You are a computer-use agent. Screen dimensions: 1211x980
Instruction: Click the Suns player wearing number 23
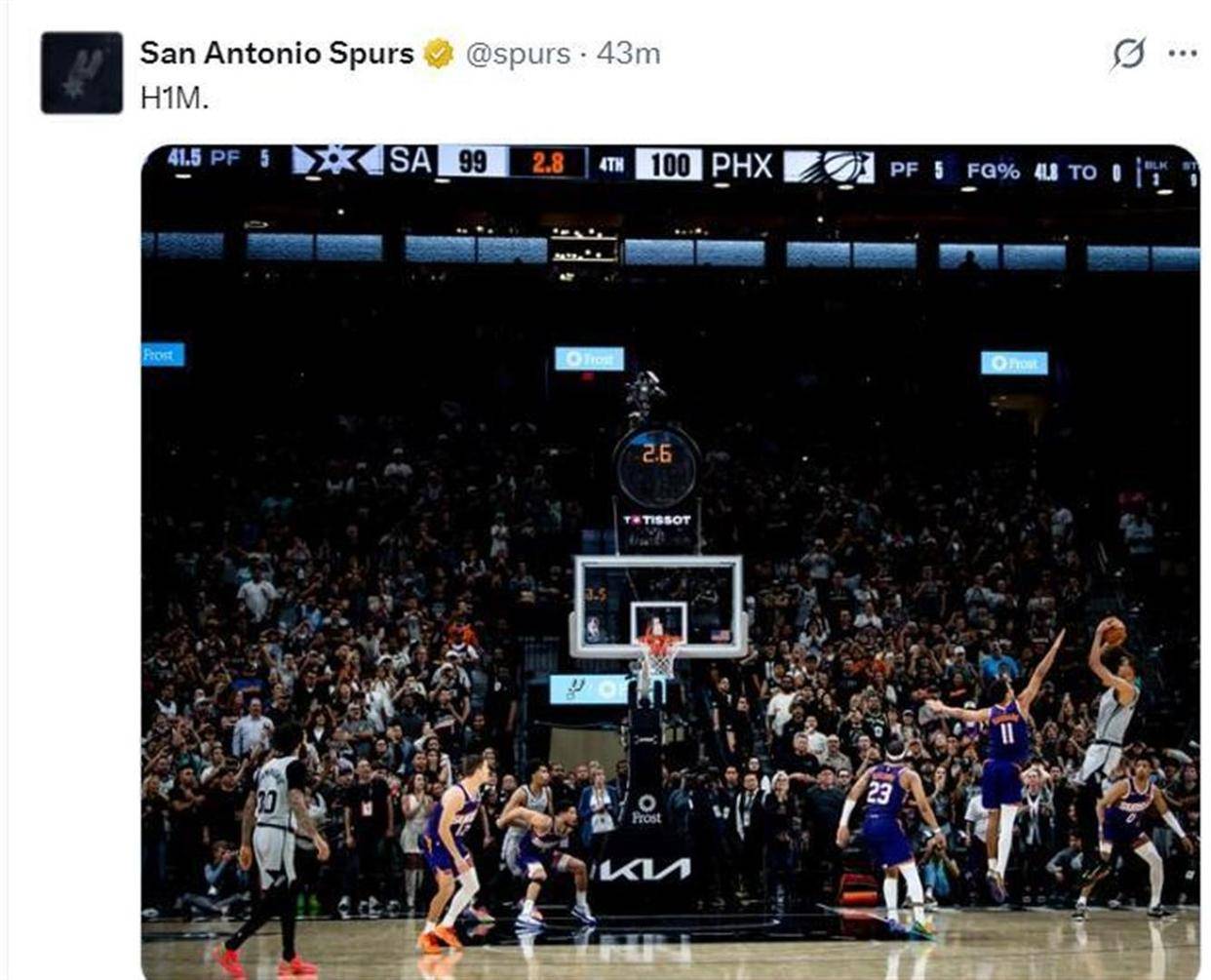(885, 819)
